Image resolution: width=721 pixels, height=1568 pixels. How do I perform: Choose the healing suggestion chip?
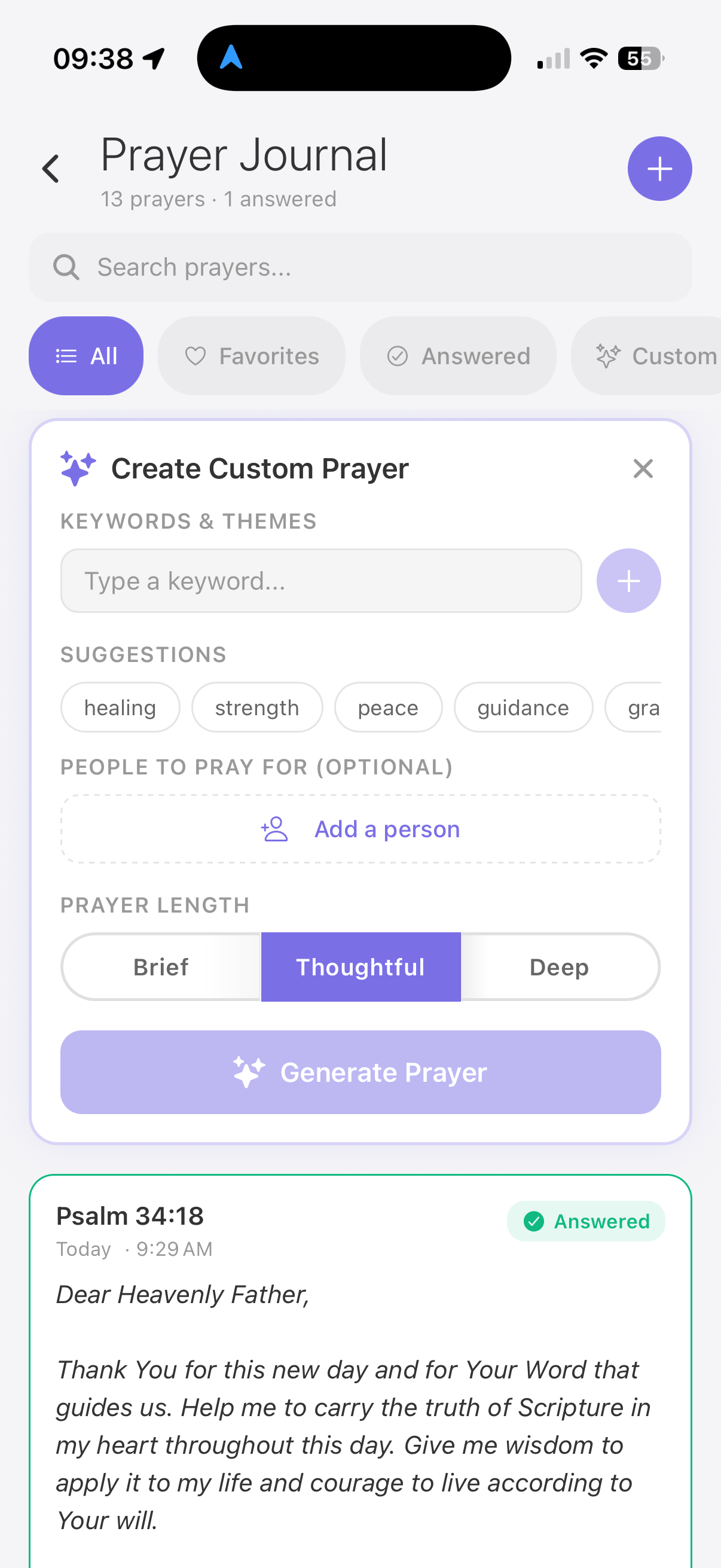120,707
